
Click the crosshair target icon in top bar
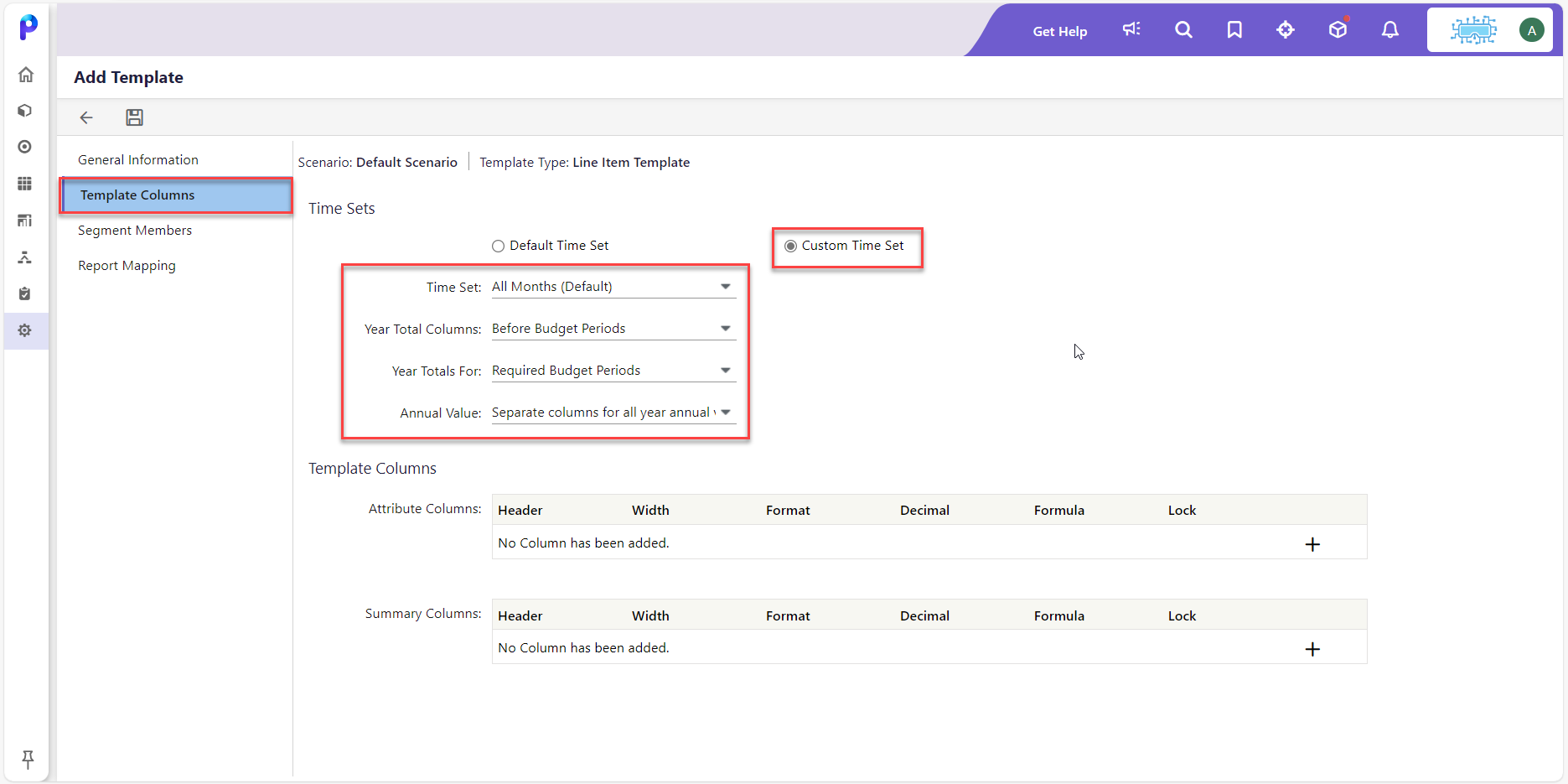click(x=1286, y=29)
